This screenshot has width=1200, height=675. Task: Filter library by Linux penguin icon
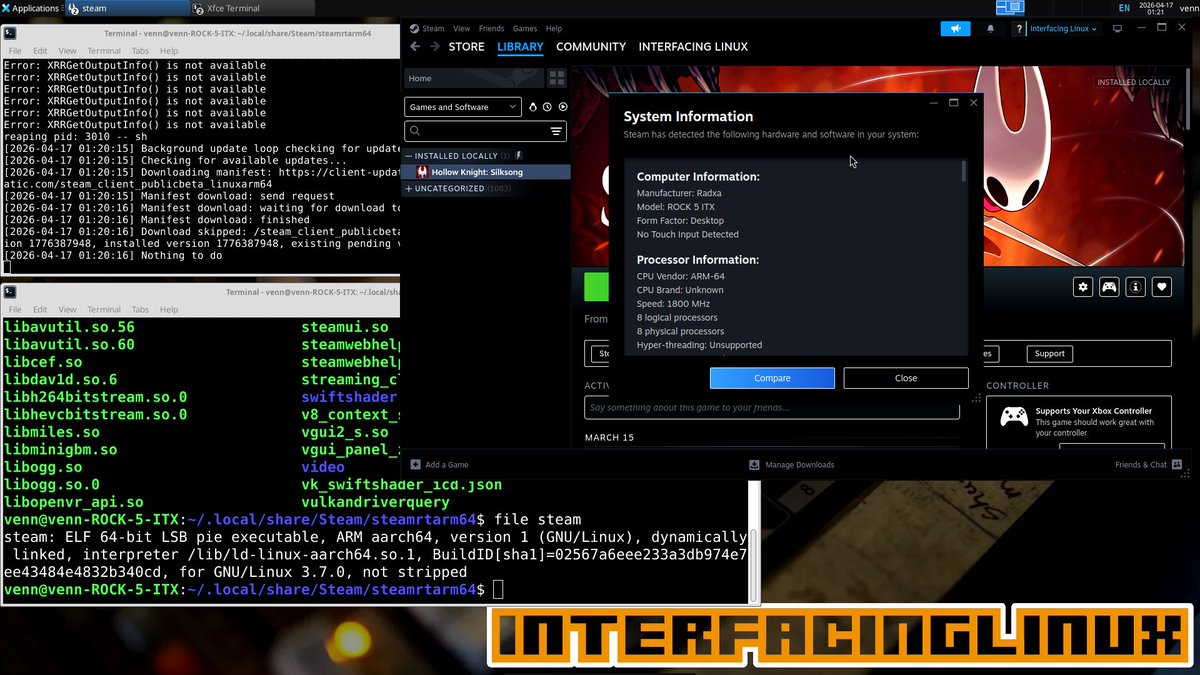click(533, 107)
